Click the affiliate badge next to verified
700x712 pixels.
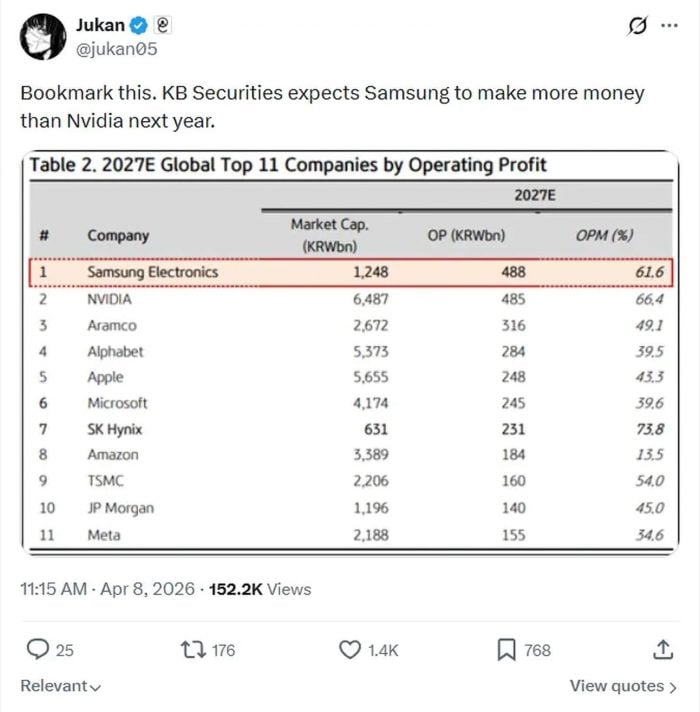click(161, 24)
